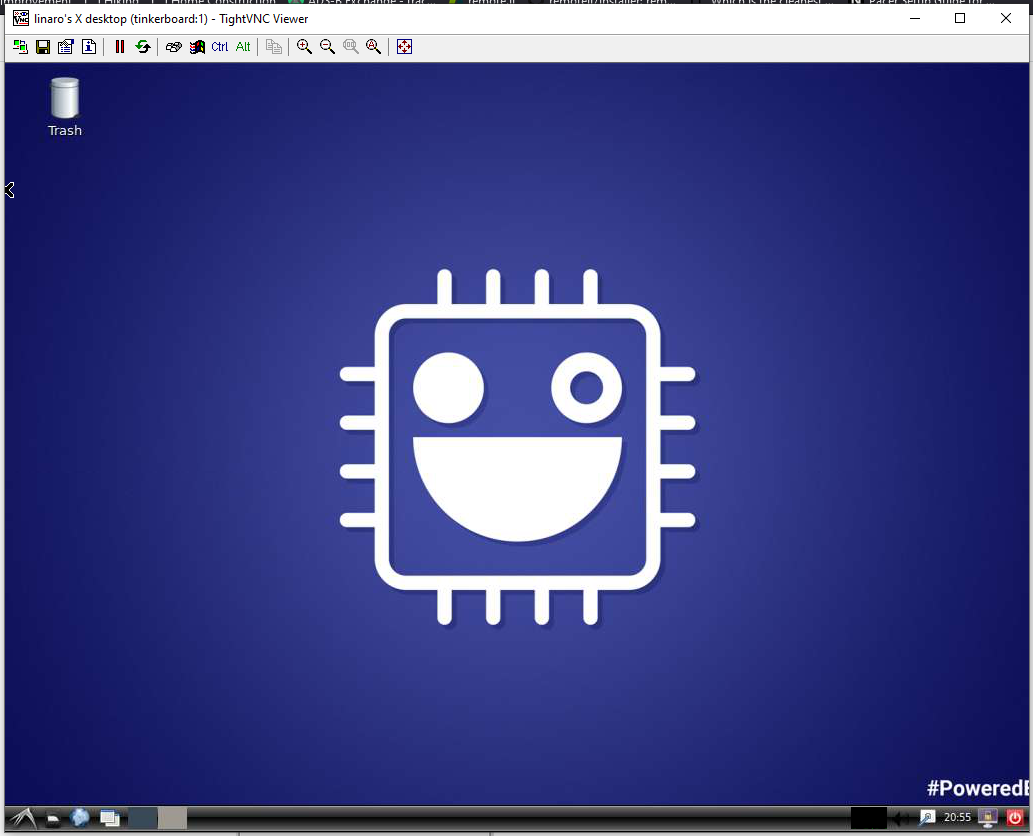Open the volume speaker control
The height and width of the screenshot is (836, 1033).
coord(900,818)
